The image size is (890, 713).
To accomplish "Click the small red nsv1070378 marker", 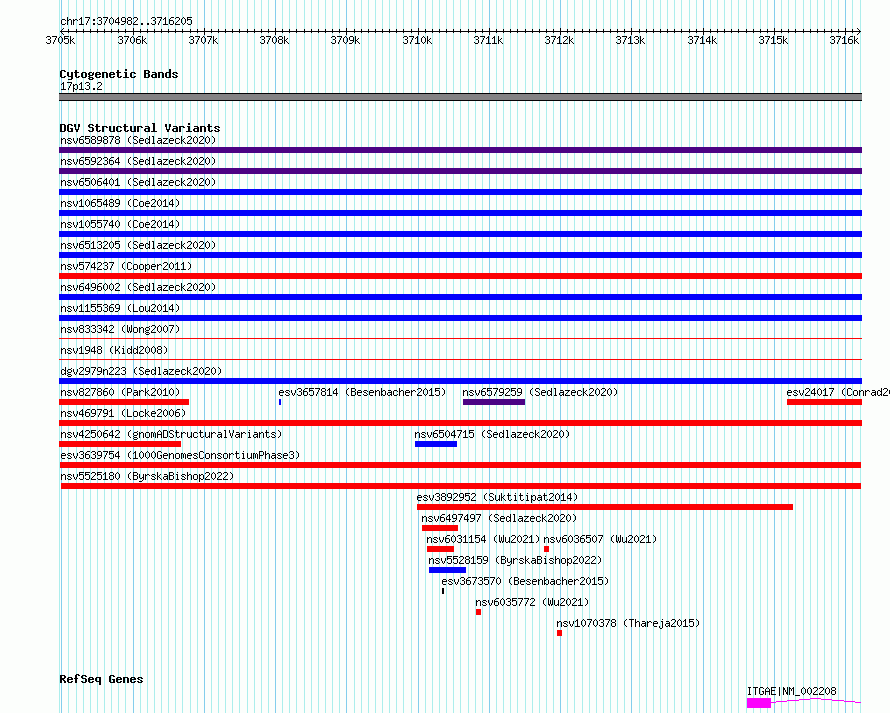I will point(560,633).
